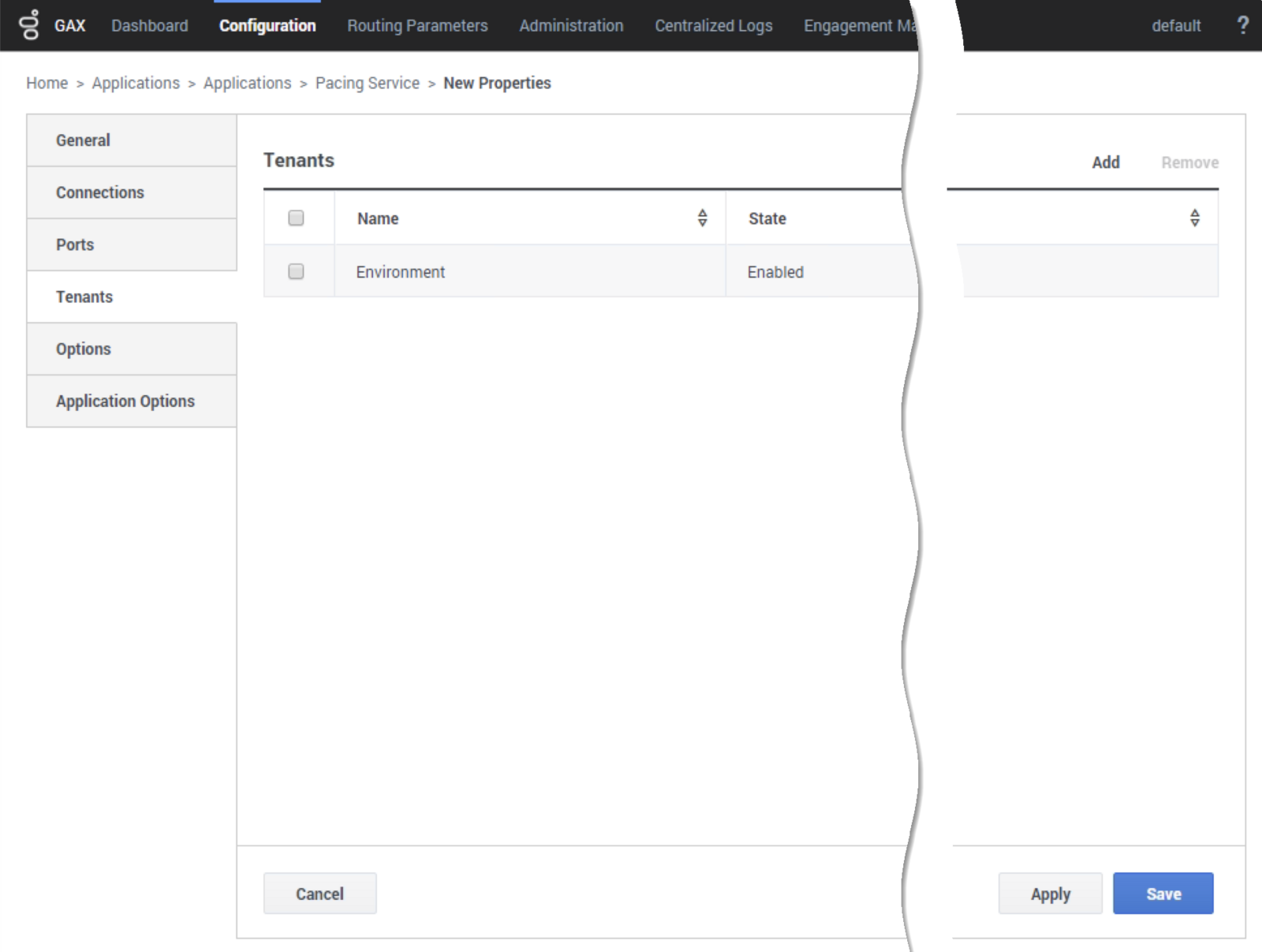Go to second Applications breadcrumb
This screenshot has height=952, width=1262.
pyautogui.click(x=248, y=83)
